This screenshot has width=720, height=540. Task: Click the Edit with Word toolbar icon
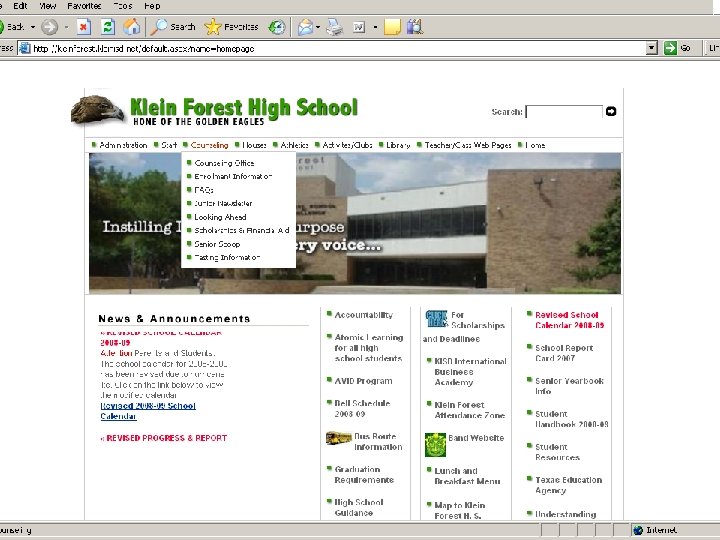coord(359,27)
